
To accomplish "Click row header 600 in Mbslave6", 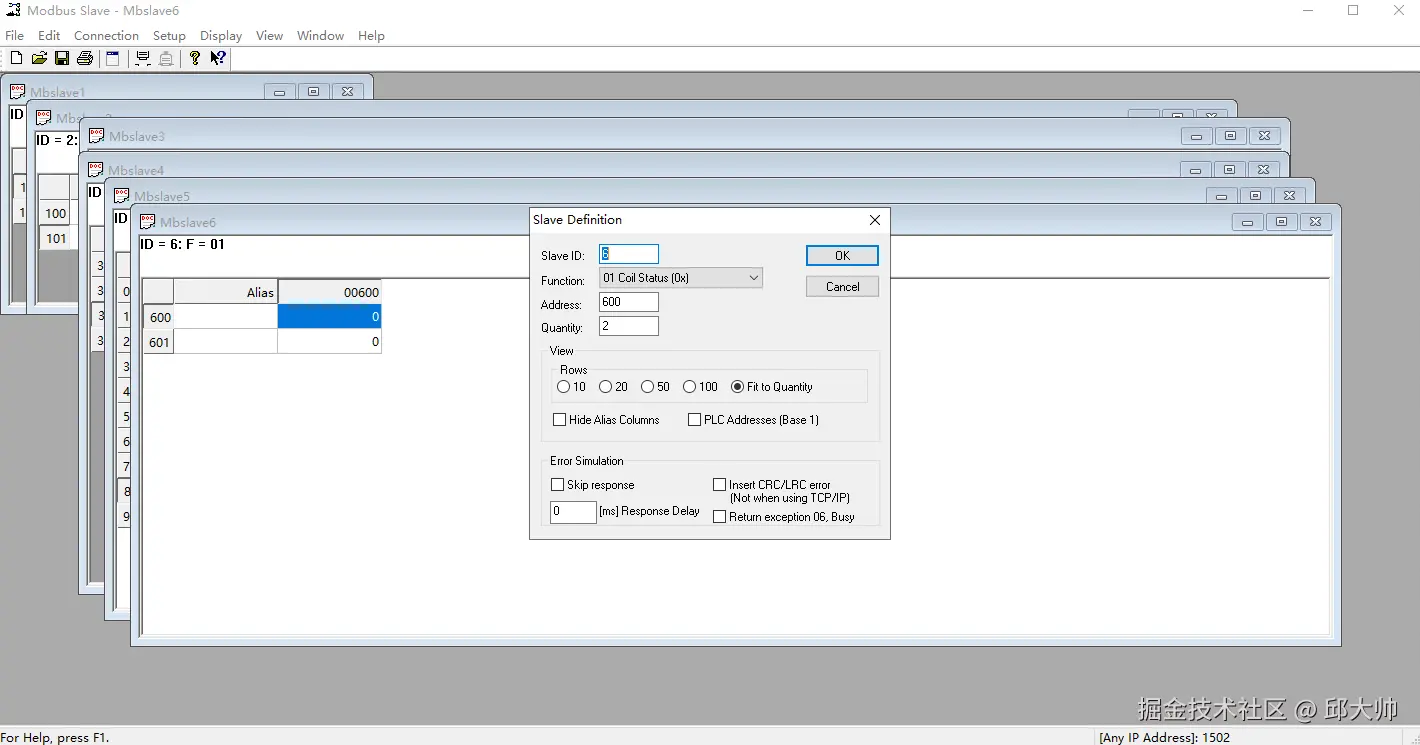I will pyautogui.click(x=158, y=317).
